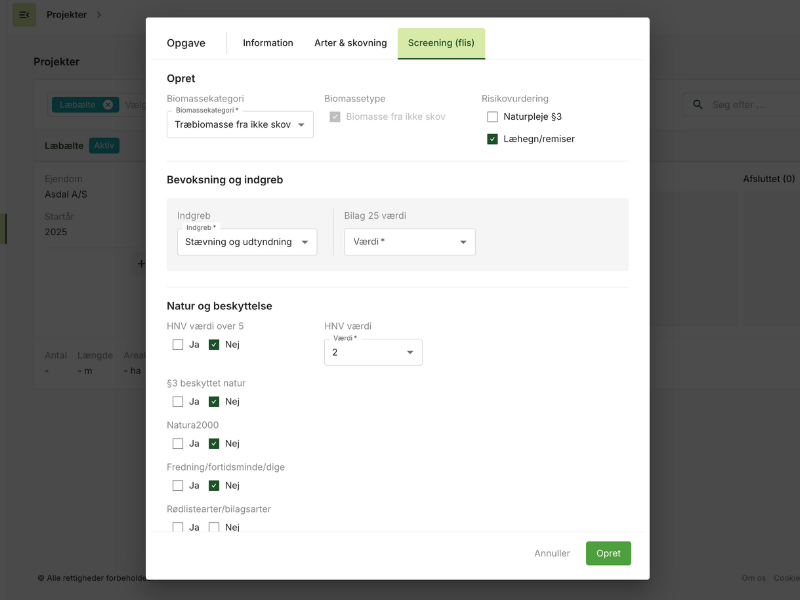Switch to Arter & skovning tab

(x=351, y=43)
